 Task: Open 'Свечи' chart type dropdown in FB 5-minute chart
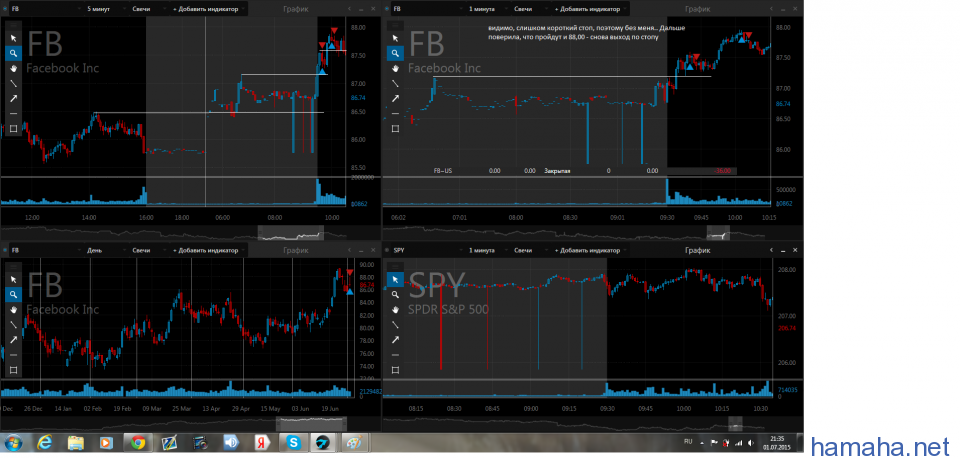click(x=148, y=9)
